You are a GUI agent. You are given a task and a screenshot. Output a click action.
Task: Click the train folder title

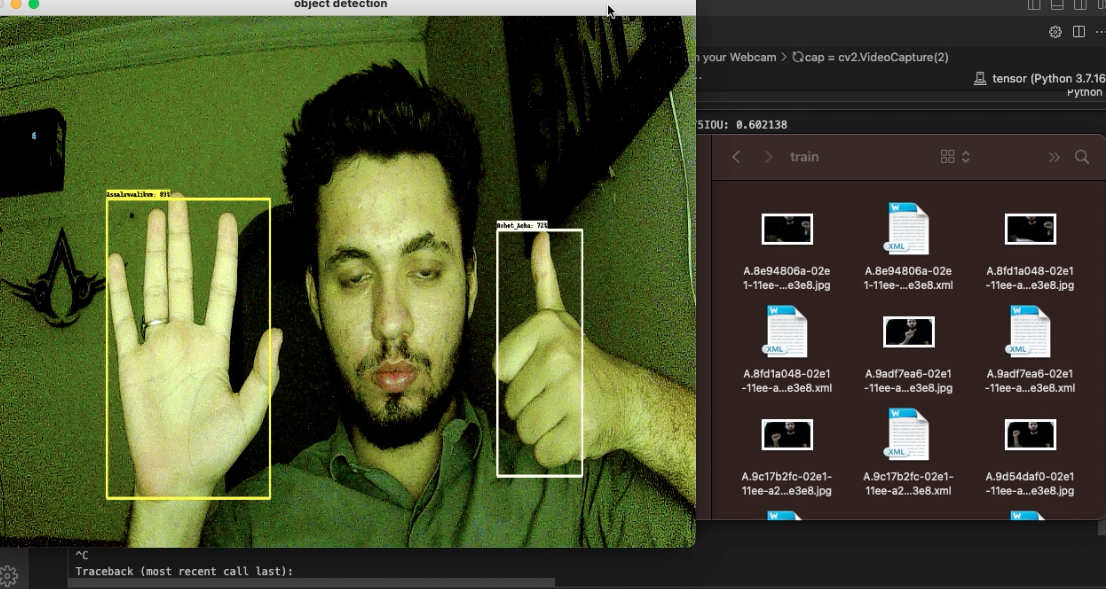804,157
